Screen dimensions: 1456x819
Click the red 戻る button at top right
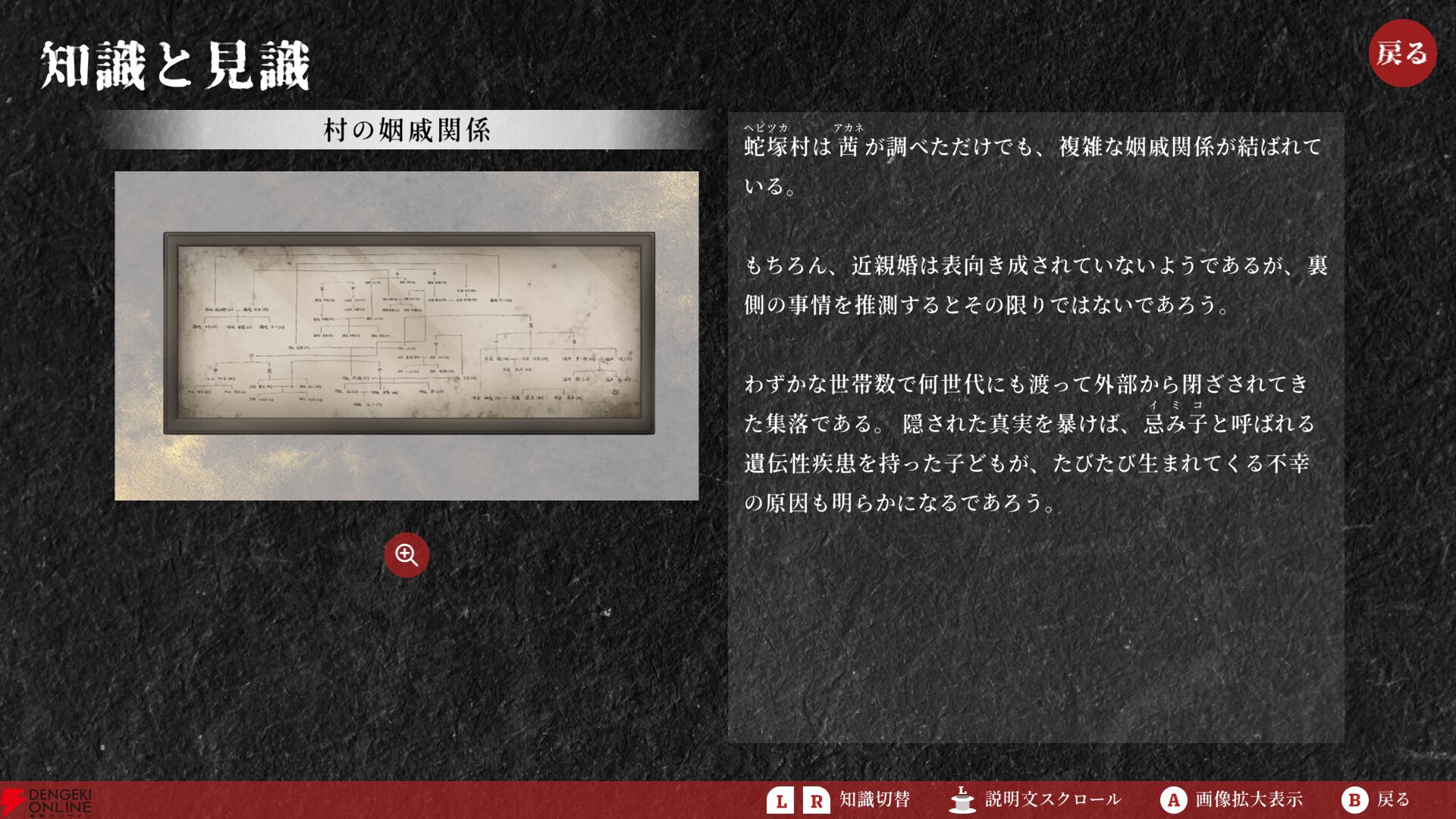click(1402, 53)
